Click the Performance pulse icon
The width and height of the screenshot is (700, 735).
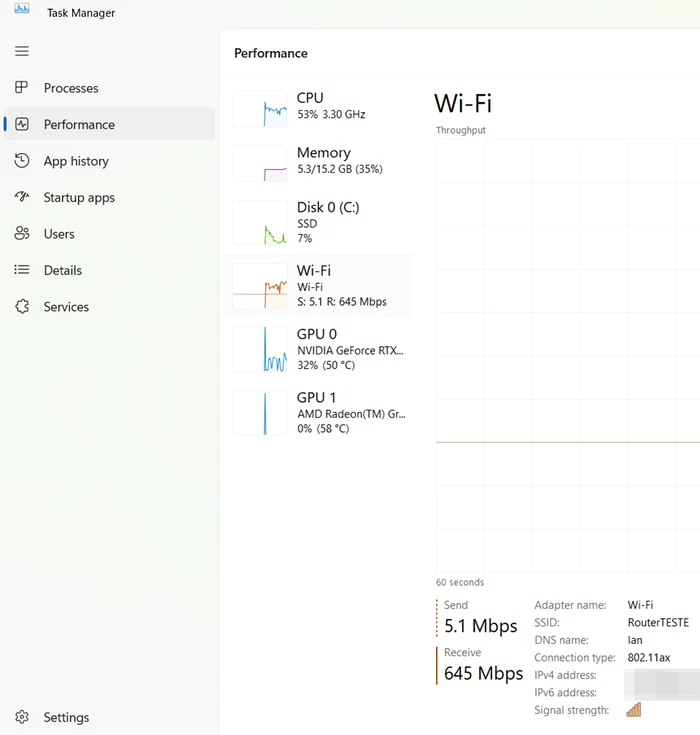click(x=22, y=125)
